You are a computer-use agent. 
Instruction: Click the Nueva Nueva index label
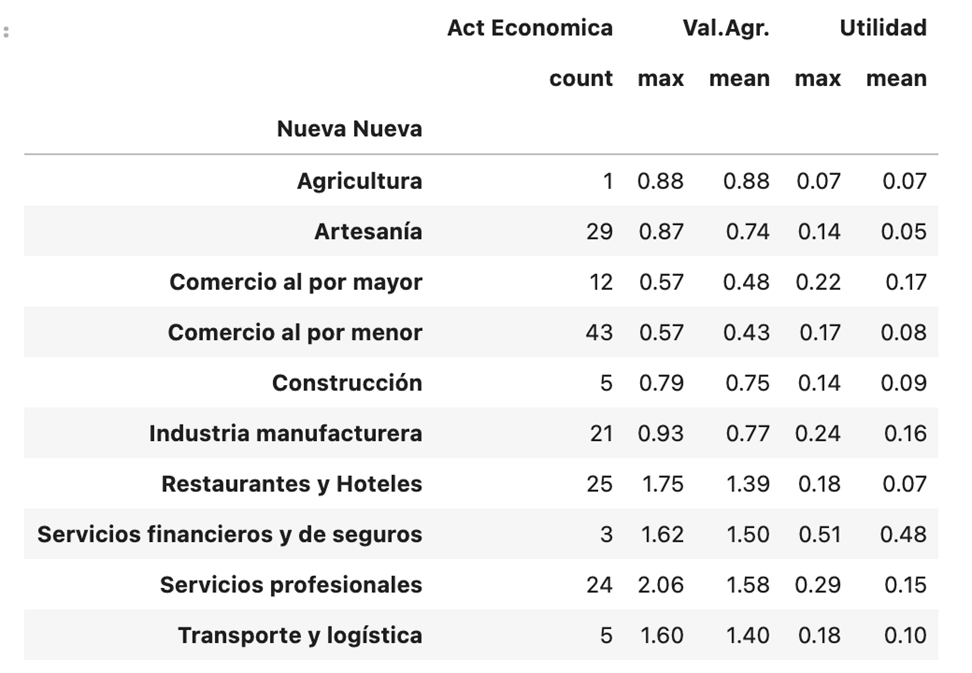click(350, 129)
